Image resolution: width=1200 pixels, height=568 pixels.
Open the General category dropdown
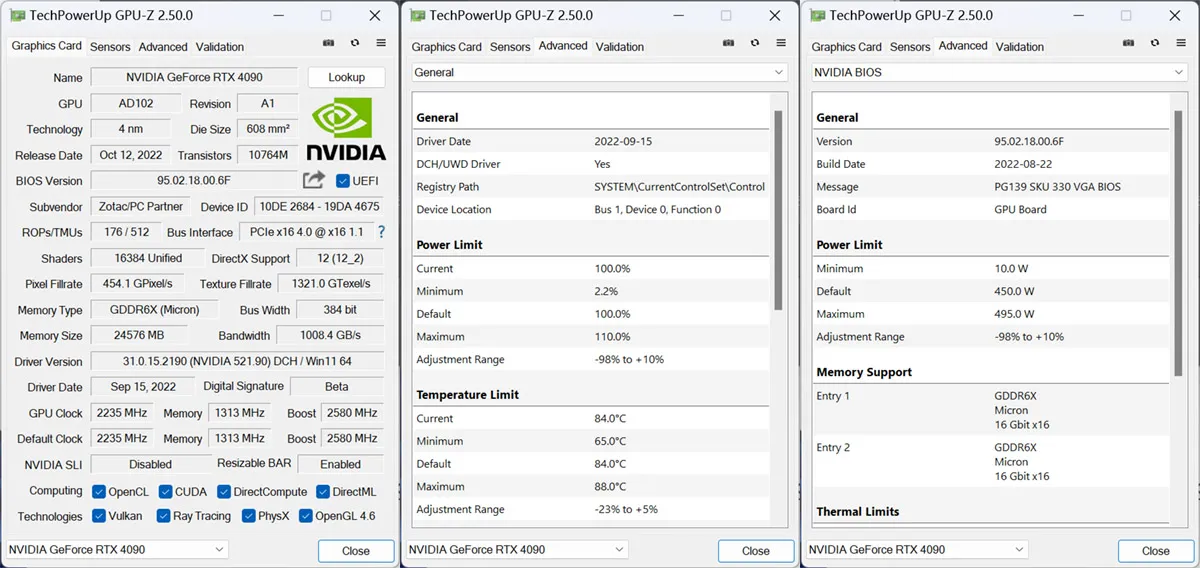click(600, 73)
